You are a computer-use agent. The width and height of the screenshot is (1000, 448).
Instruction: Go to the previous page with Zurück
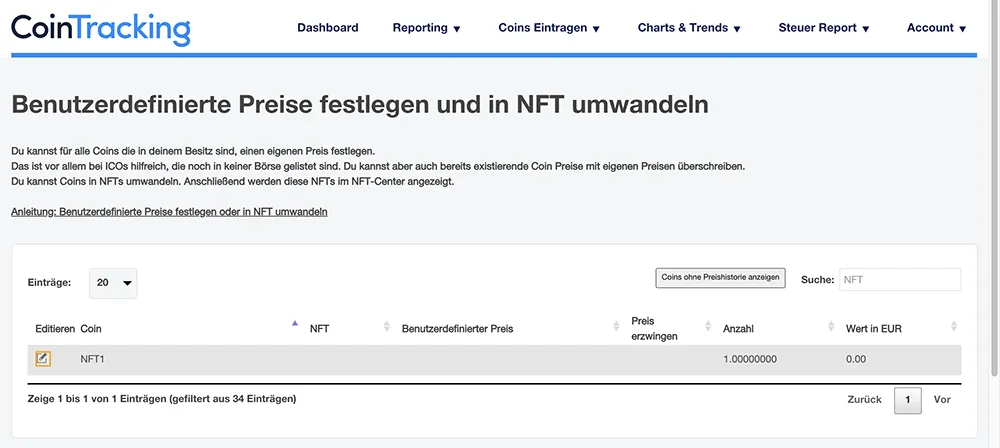point(864,399)
